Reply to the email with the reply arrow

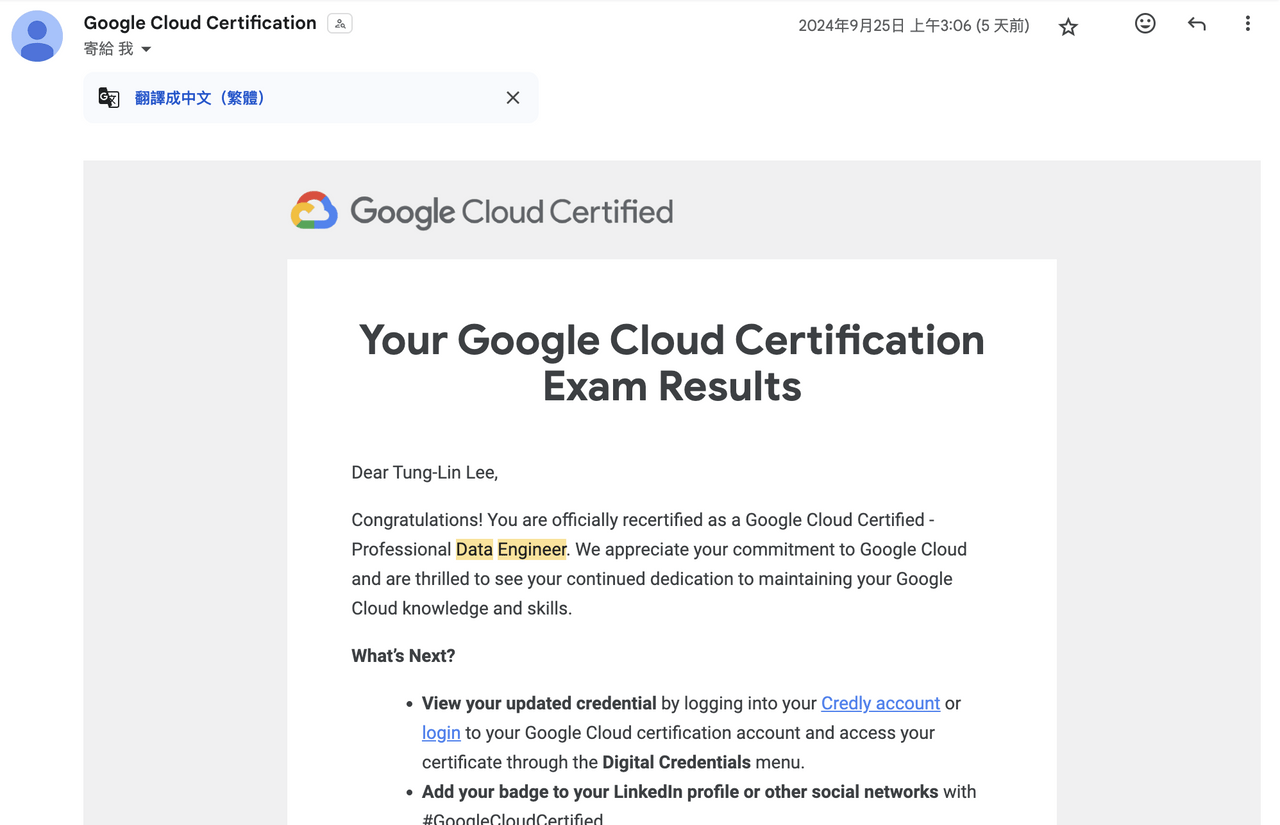[x=1196, y=24]
